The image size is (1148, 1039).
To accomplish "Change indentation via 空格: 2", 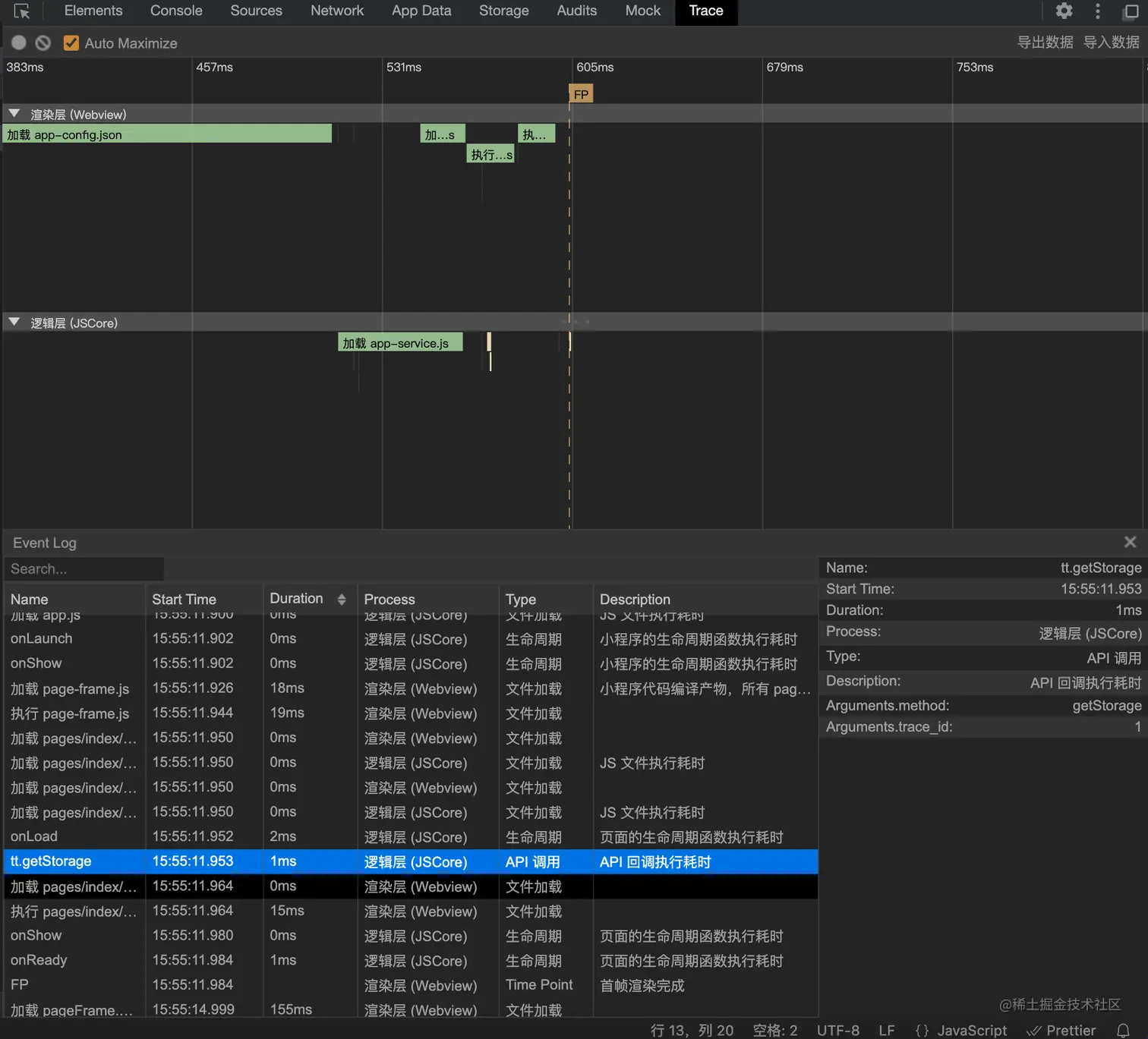I will tap(775, 1030).
